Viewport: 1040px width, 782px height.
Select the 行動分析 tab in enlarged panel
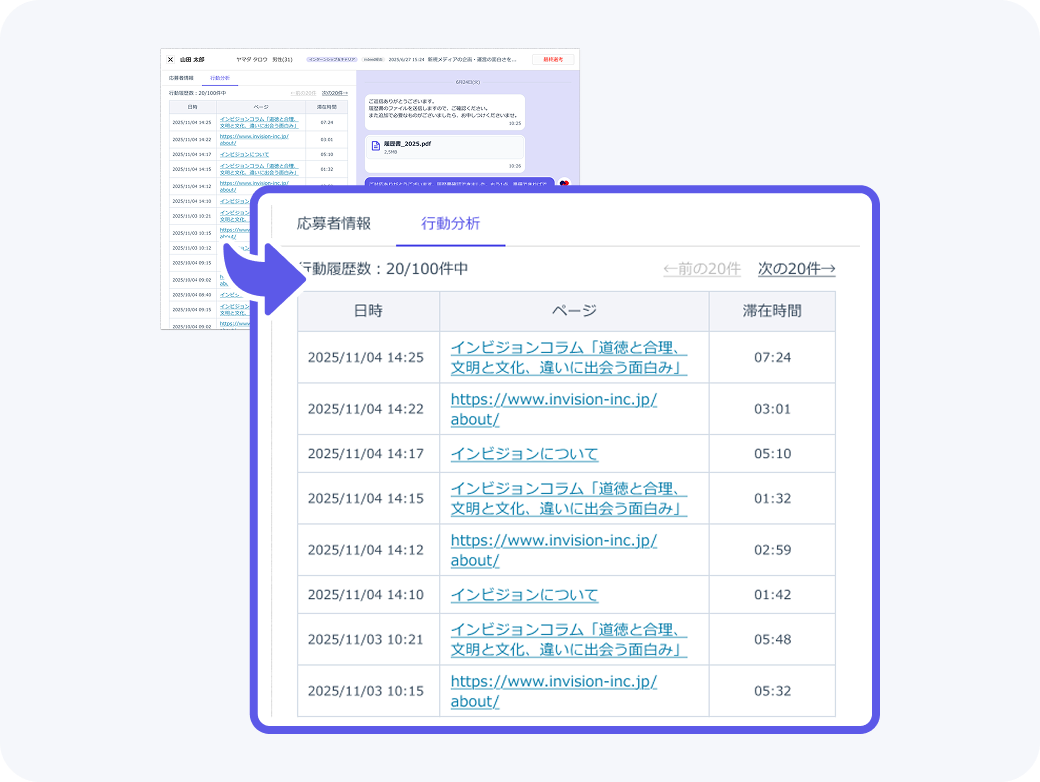tap(451, 223)
